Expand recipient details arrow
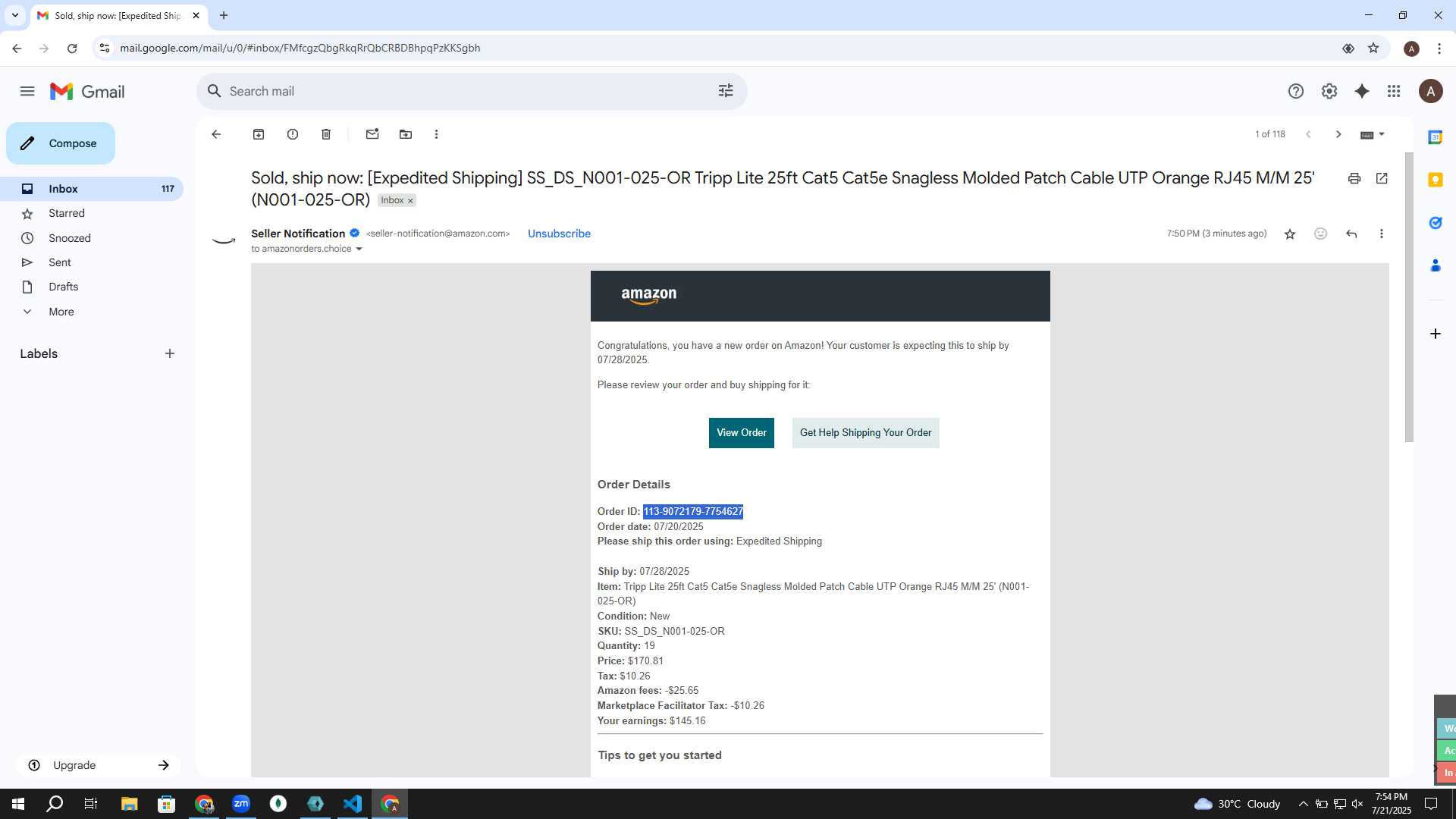This screenshot has height=819, width=1456. coord(359,249)
